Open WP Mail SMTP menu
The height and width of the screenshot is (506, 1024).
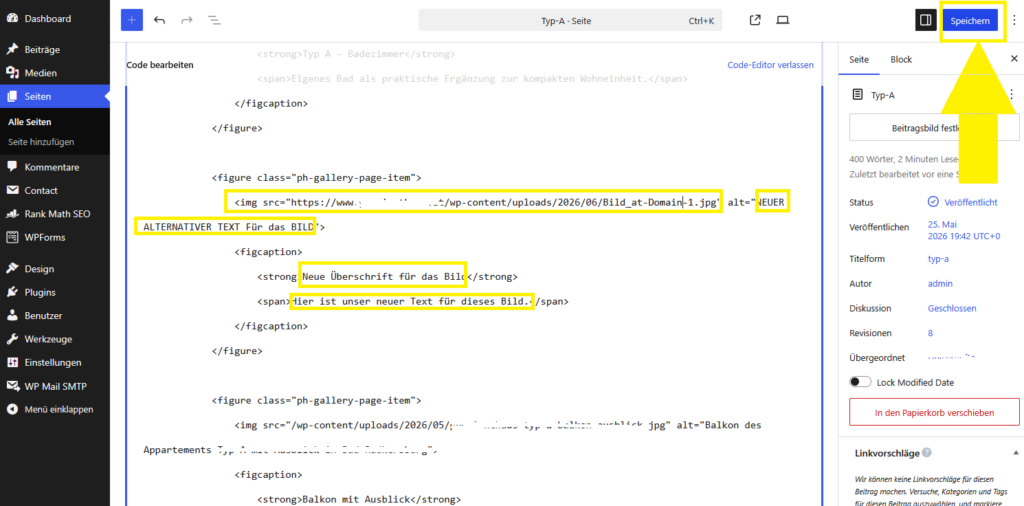tap(55, 386)
